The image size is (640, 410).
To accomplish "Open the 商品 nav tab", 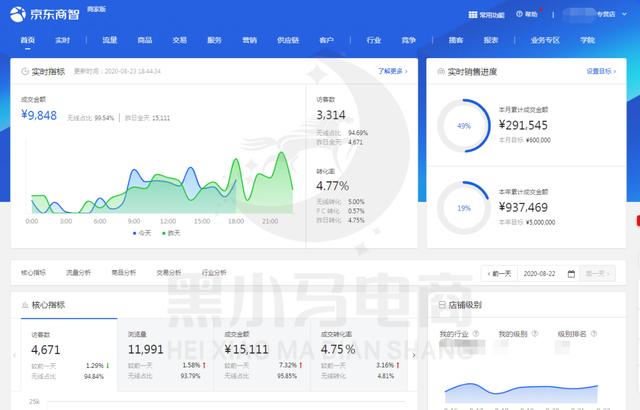I will [x=144, y=40].
